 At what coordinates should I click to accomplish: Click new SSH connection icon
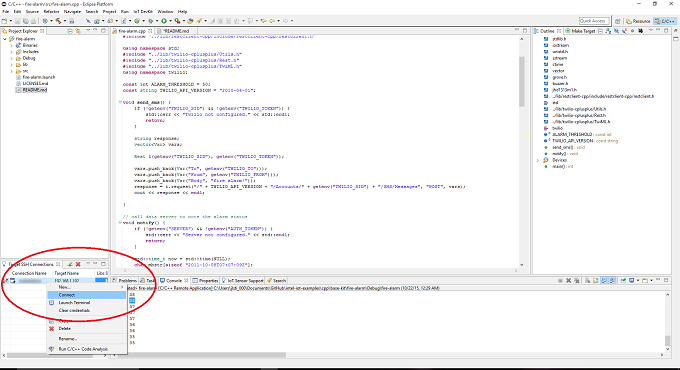69,264
